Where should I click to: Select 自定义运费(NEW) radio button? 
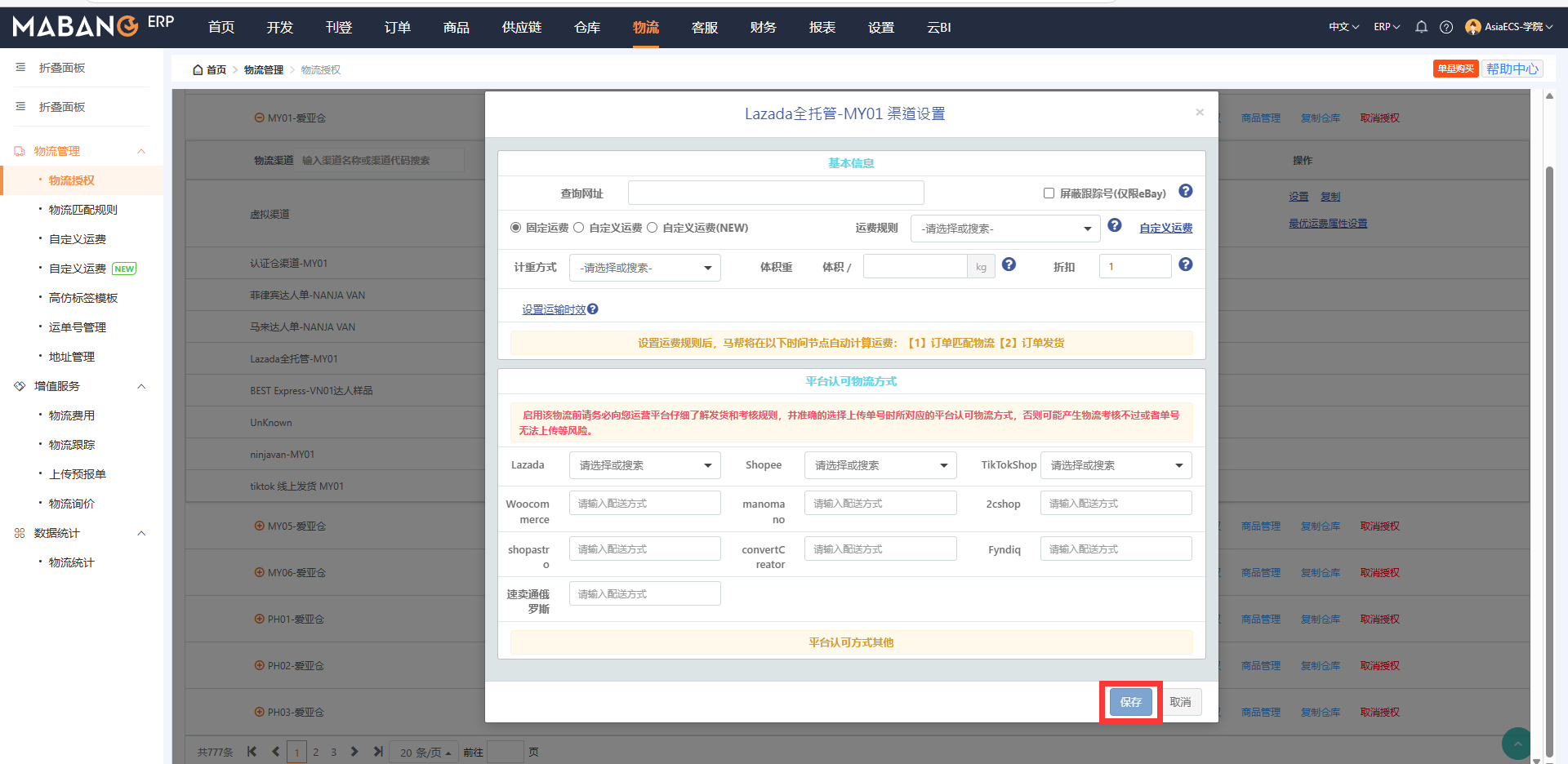pos(652,228)
